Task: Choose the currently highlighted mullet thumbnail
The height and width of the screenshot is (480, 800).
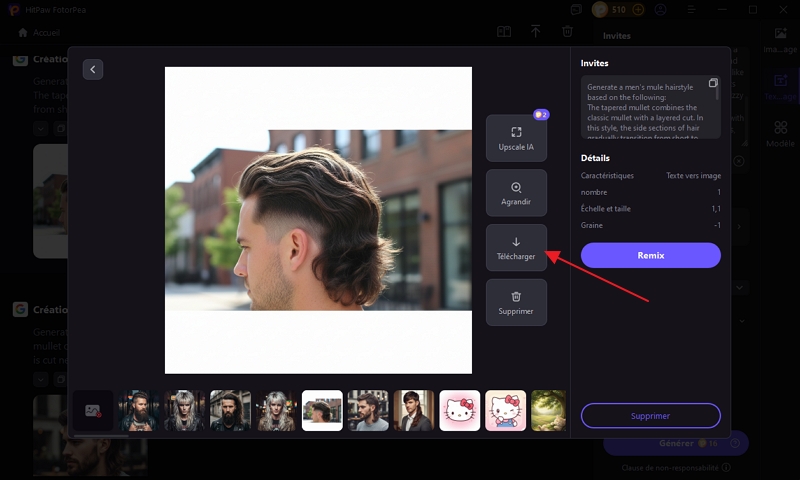Action: click(322, 410)
